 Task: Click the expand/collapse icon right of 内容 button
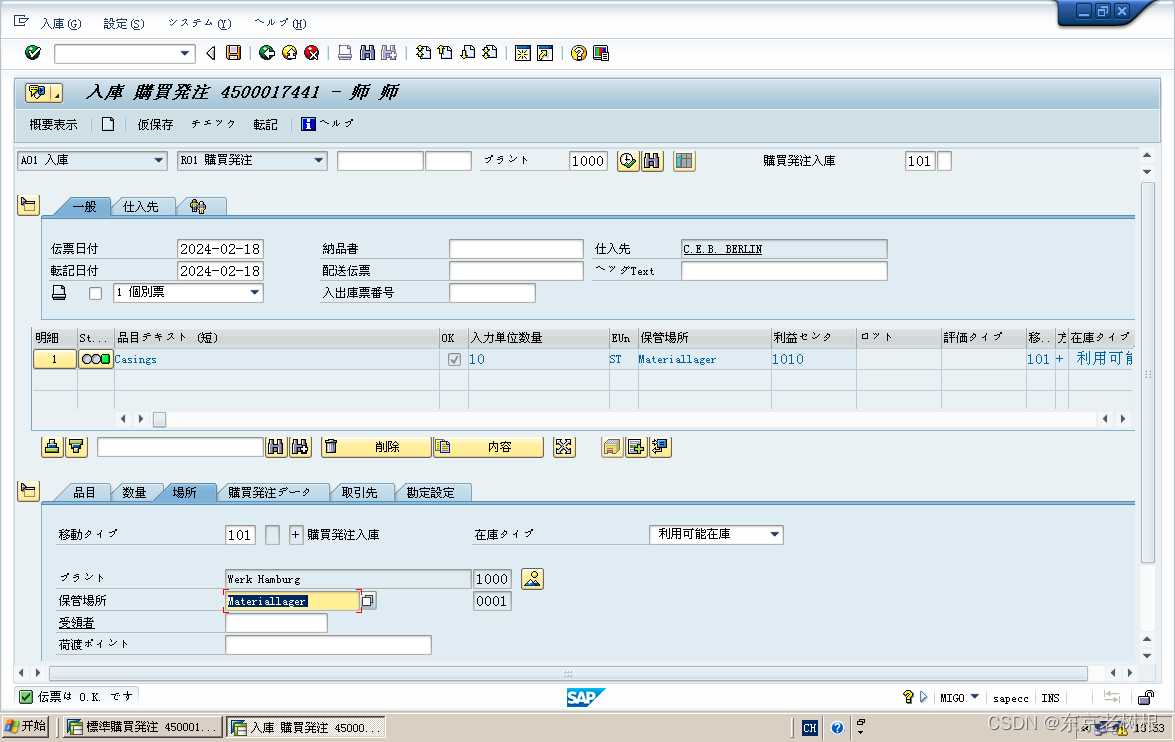(564, 447)
